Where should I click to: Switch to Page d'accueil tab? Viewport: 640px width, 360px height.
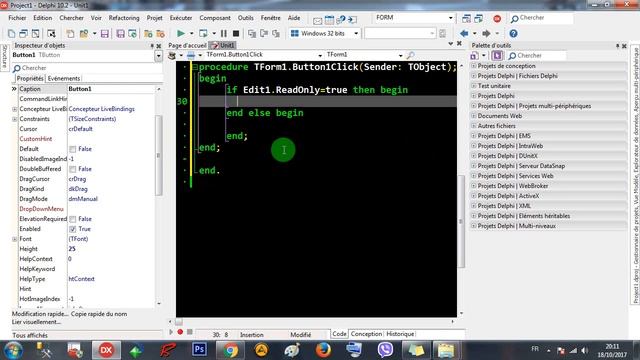coord(187,45)
